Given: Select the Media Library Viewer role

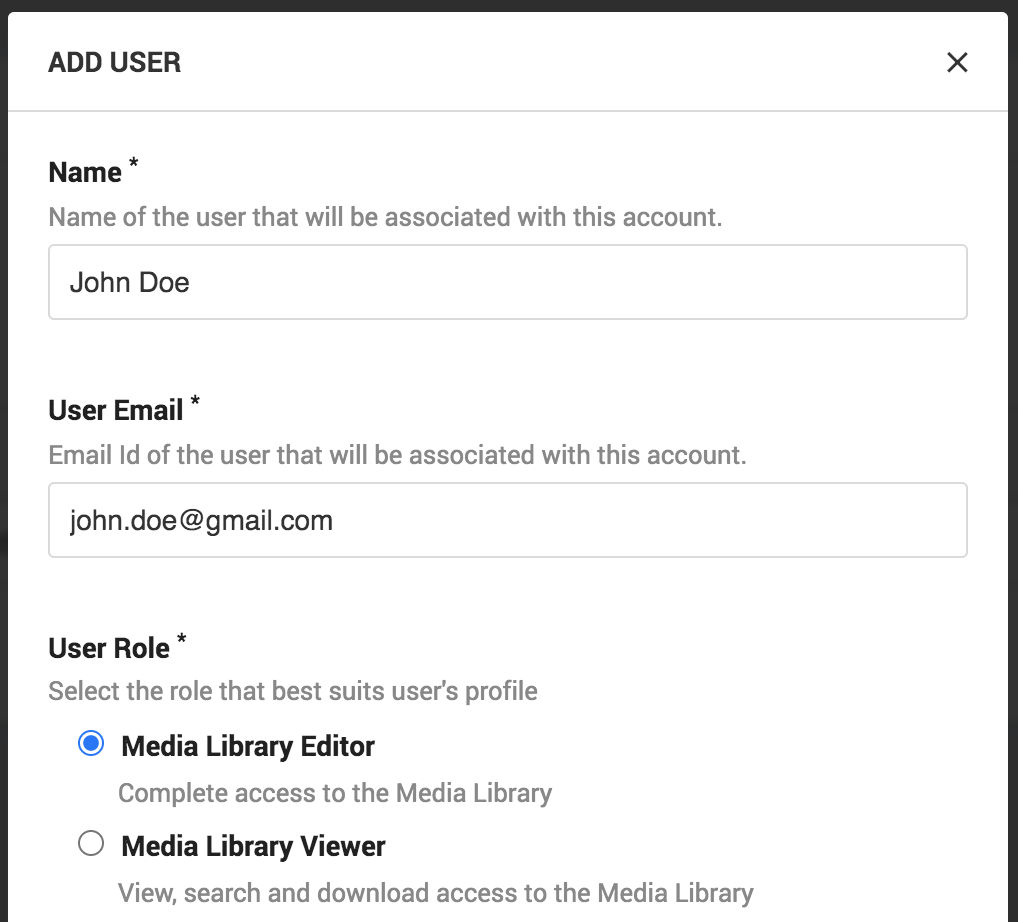Looking at the screenshot, I should click(x=91, y=843).
